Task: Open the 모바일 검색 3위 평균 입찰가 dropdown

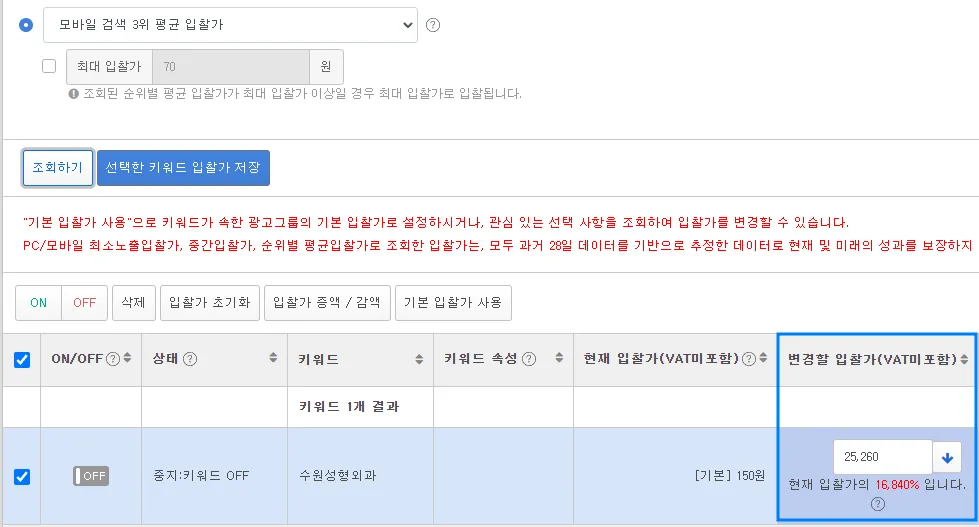Action: click(230, 25)
